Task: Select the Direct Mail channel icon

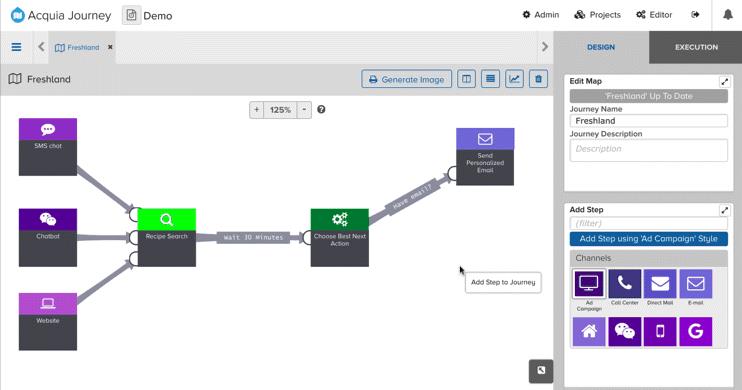Action: point(660,284)
